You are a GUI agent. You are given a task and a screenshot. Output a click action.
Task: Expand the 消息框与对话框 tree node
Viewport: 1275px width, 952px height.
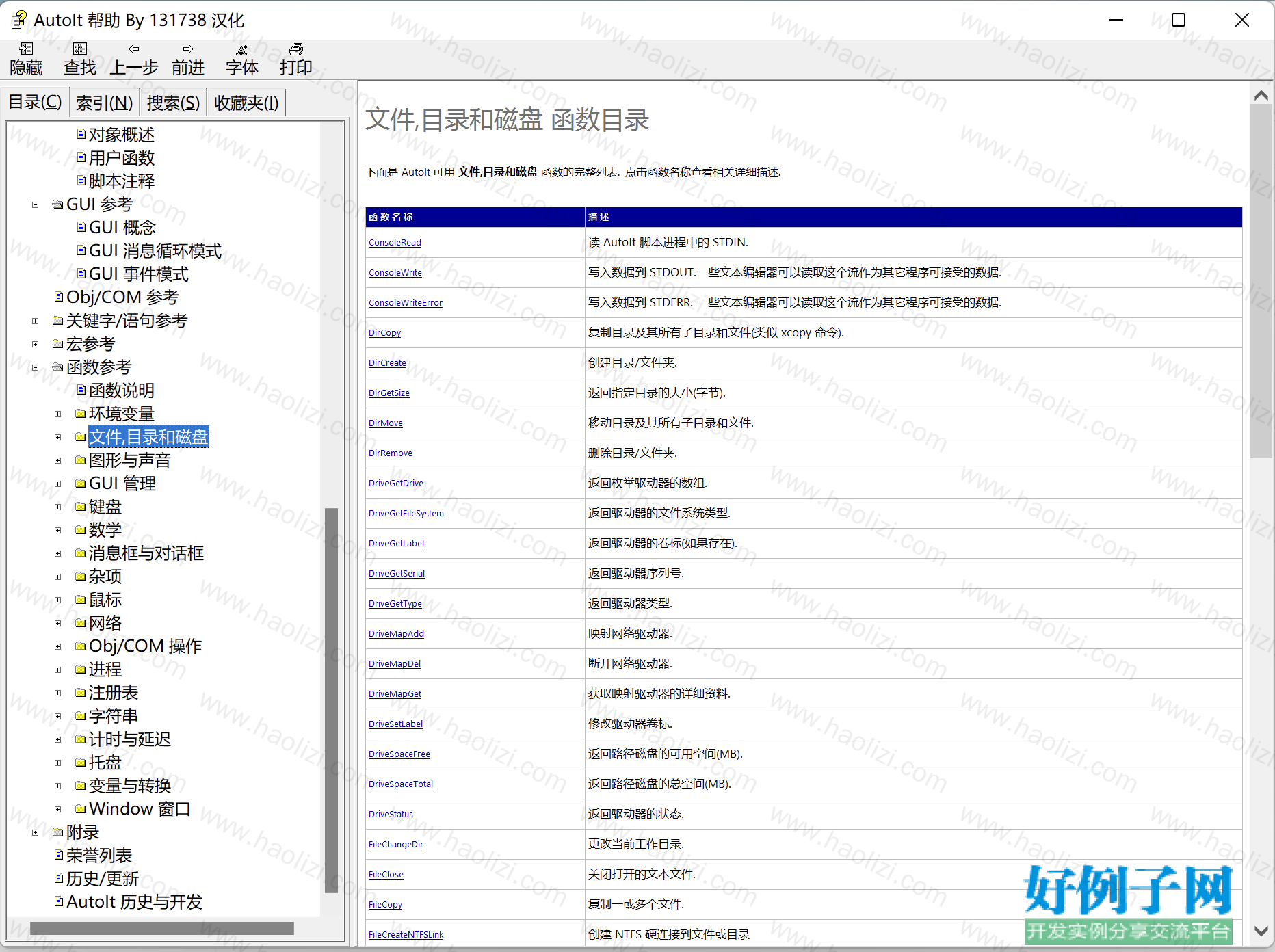pos(58,553)
